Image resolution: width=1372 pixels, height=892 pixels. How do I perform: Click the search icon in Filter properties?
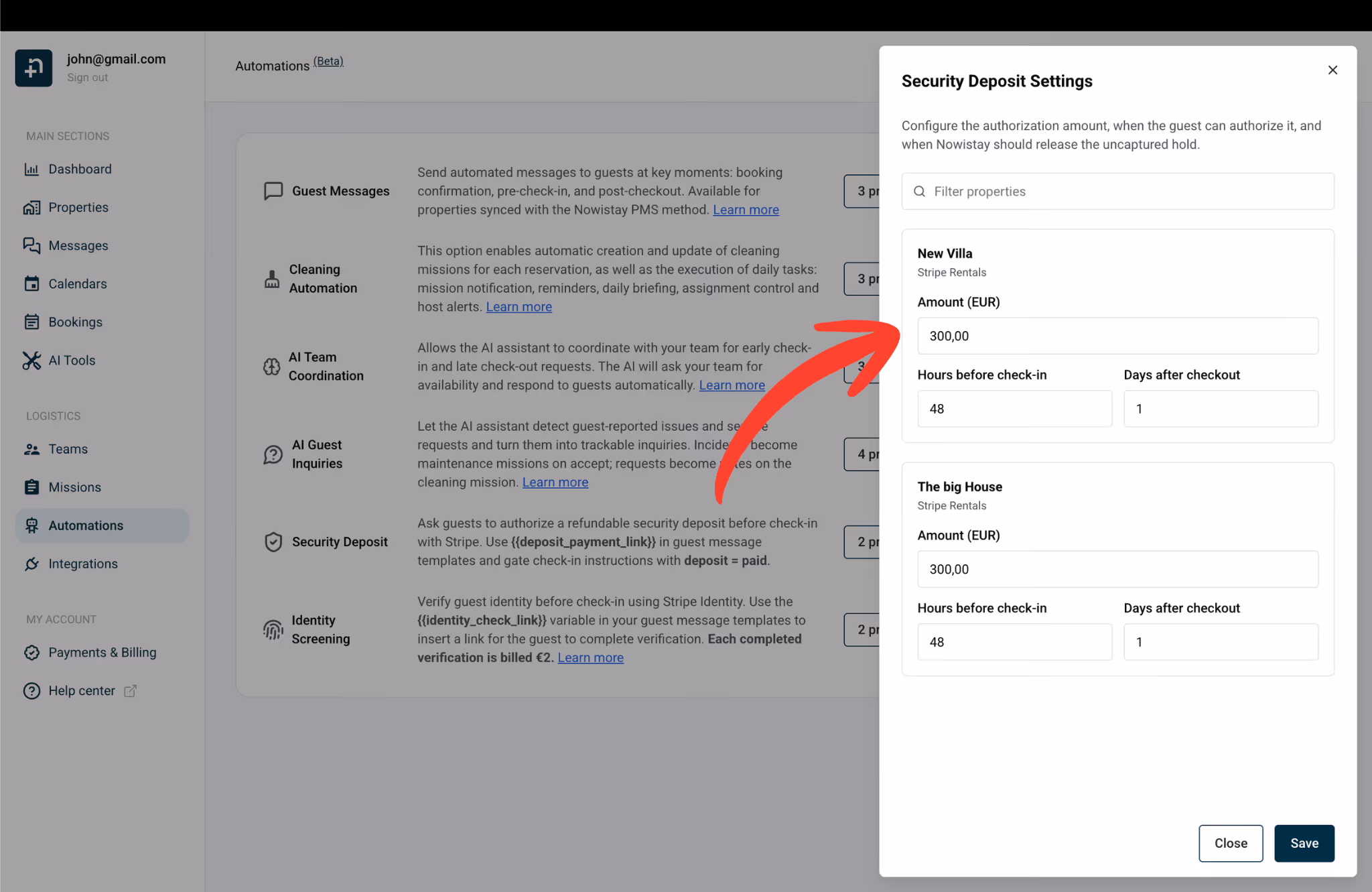click(920, 191)
